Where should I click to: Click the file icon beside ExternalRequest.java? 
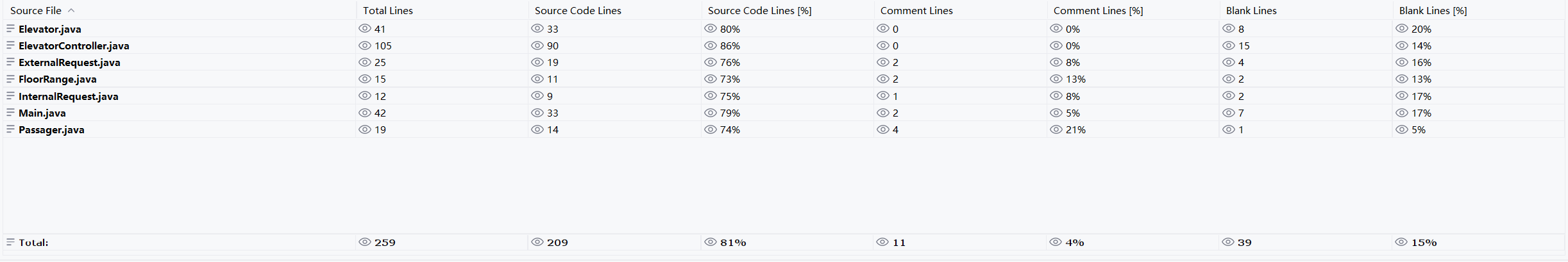click(x=10, y=61)
